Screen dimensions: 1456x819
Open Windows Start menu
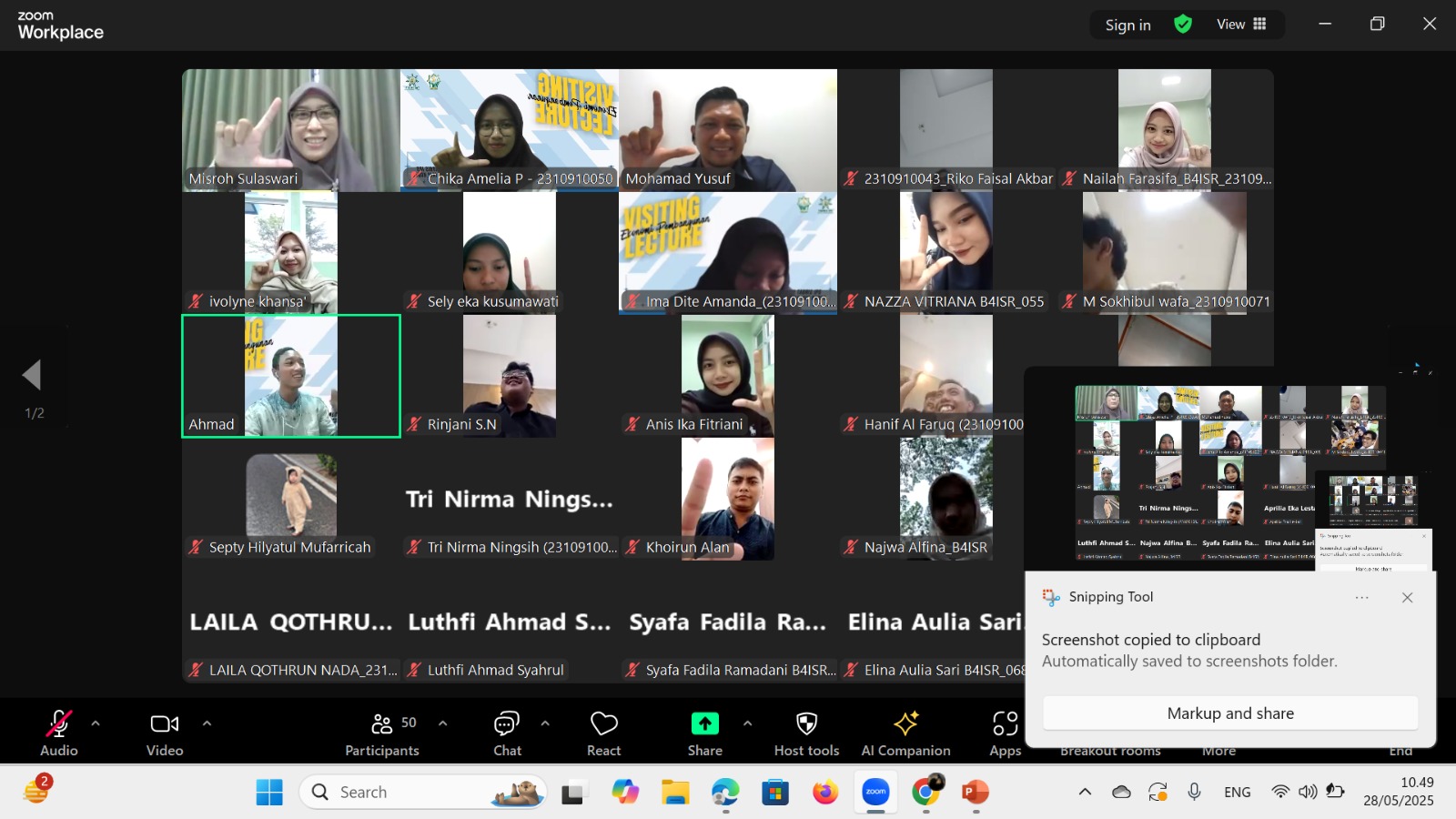269,793
